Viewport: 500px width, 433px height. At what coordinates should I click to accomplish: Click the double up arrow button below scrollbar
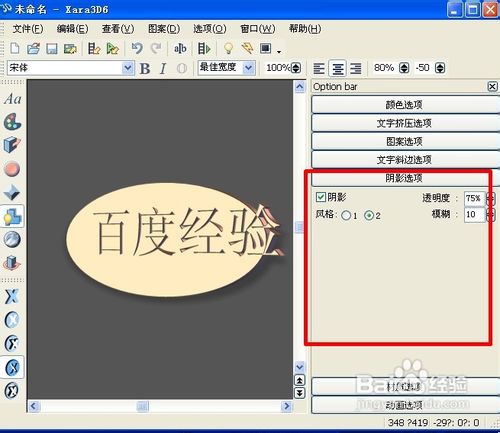pyautogui.click(x=300, y=380)
